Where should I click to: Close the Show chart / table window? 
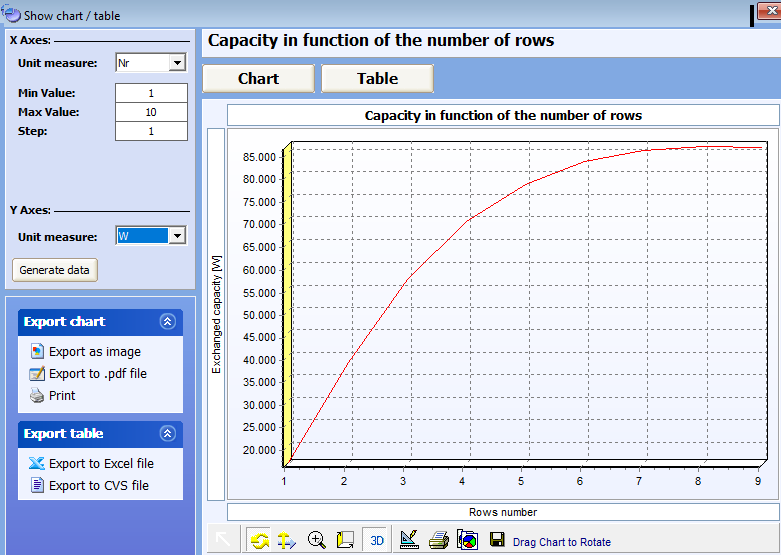(770, 11)
